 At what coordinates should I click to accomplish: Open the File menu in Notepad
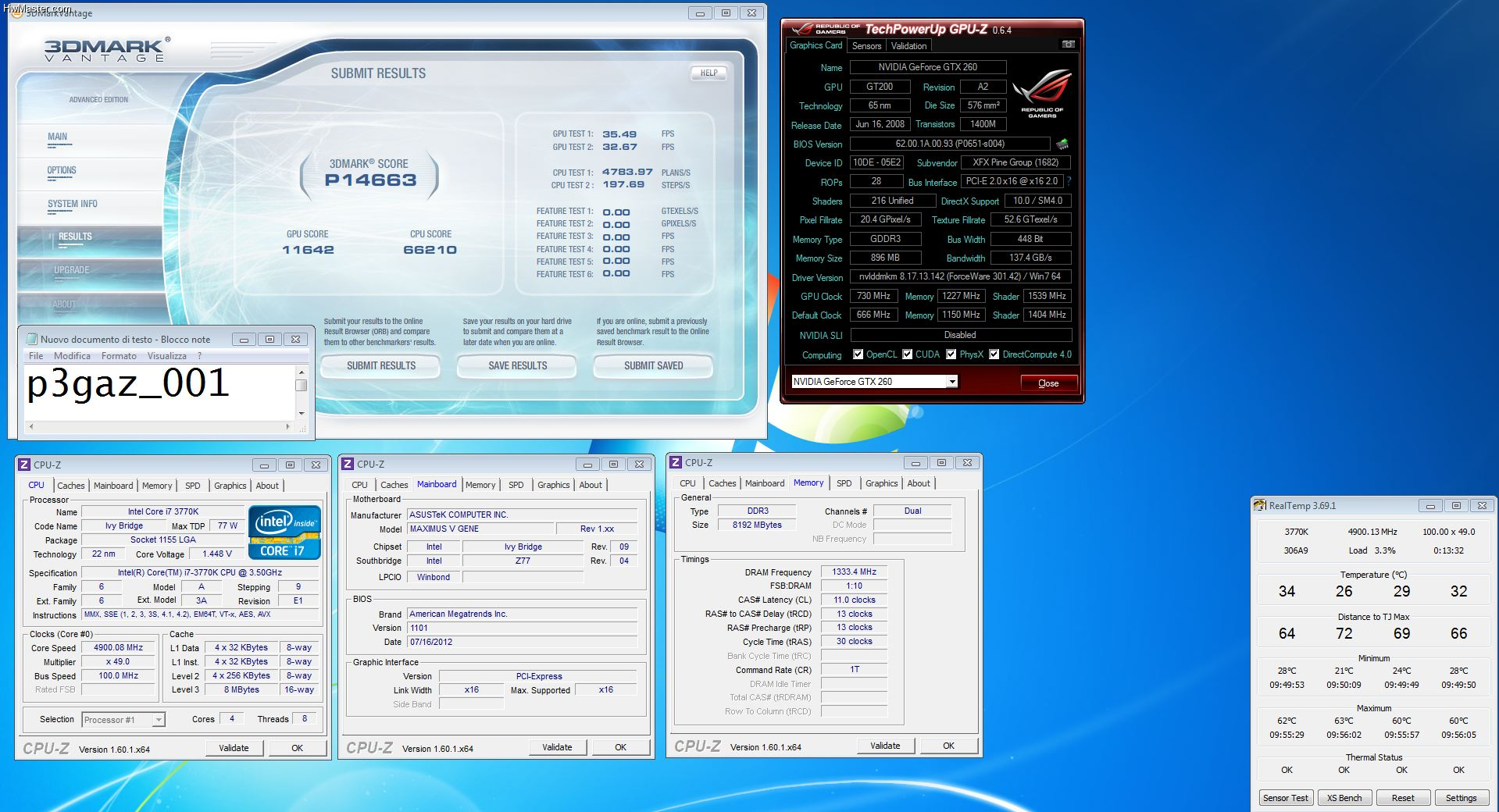36,356
